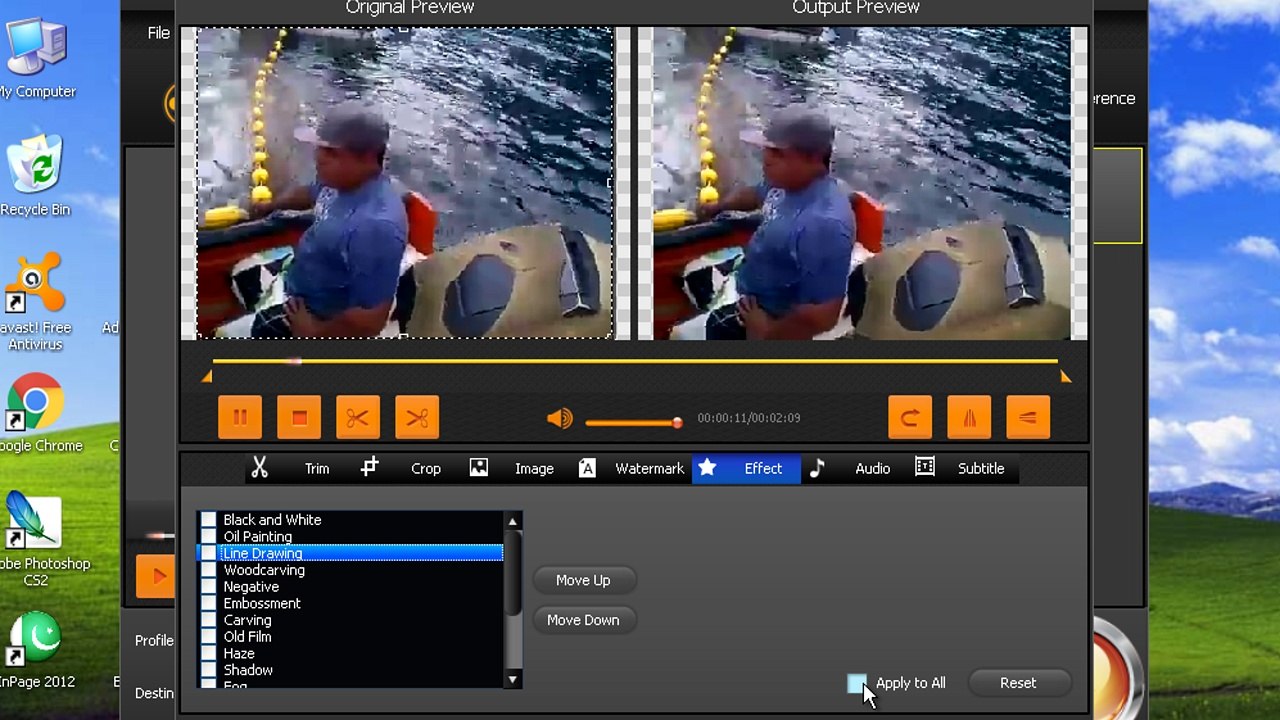This screenshot has width=1280, height=720.
Task: Click the yellow playback progress bar
Action: [x=635, y=361]
